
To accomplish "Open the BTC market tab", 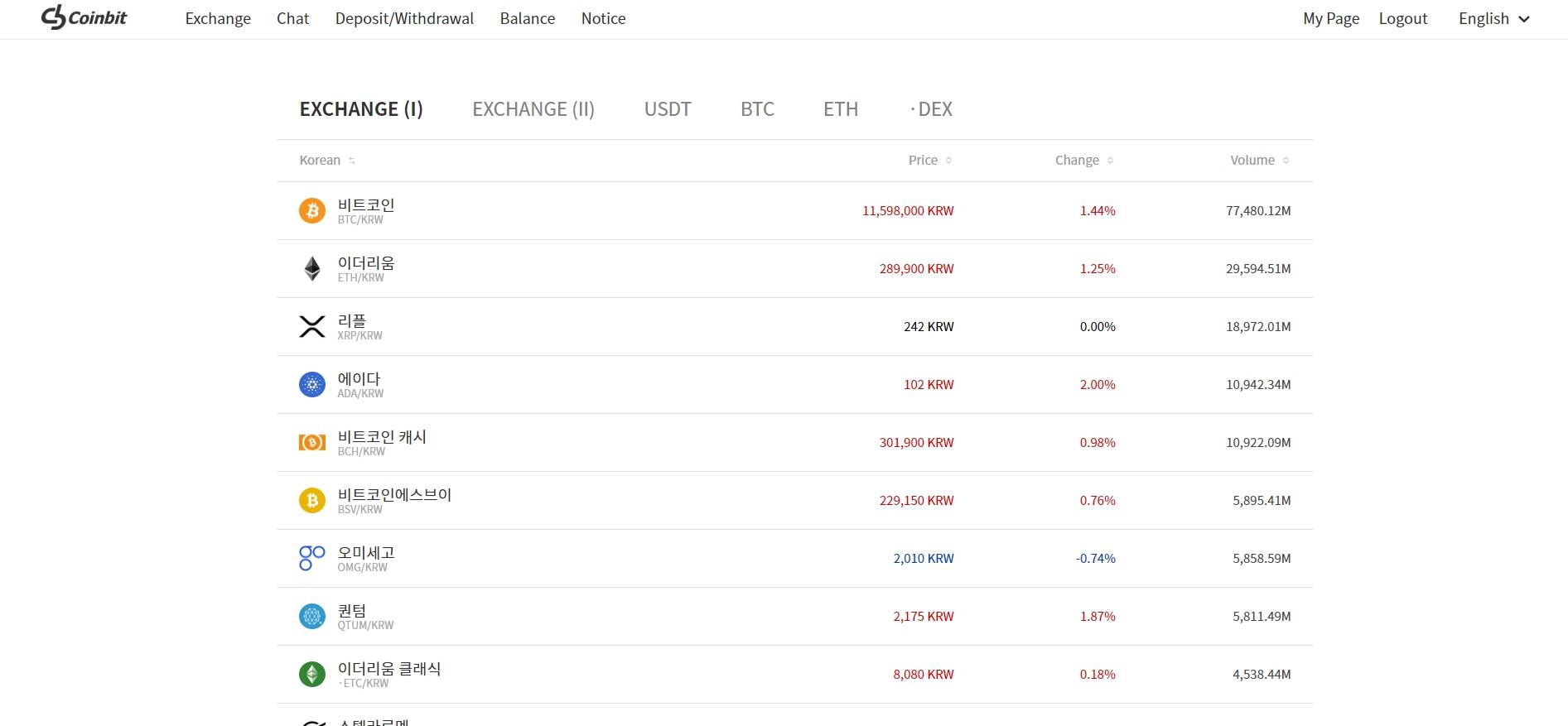I will tap(757, 109).
